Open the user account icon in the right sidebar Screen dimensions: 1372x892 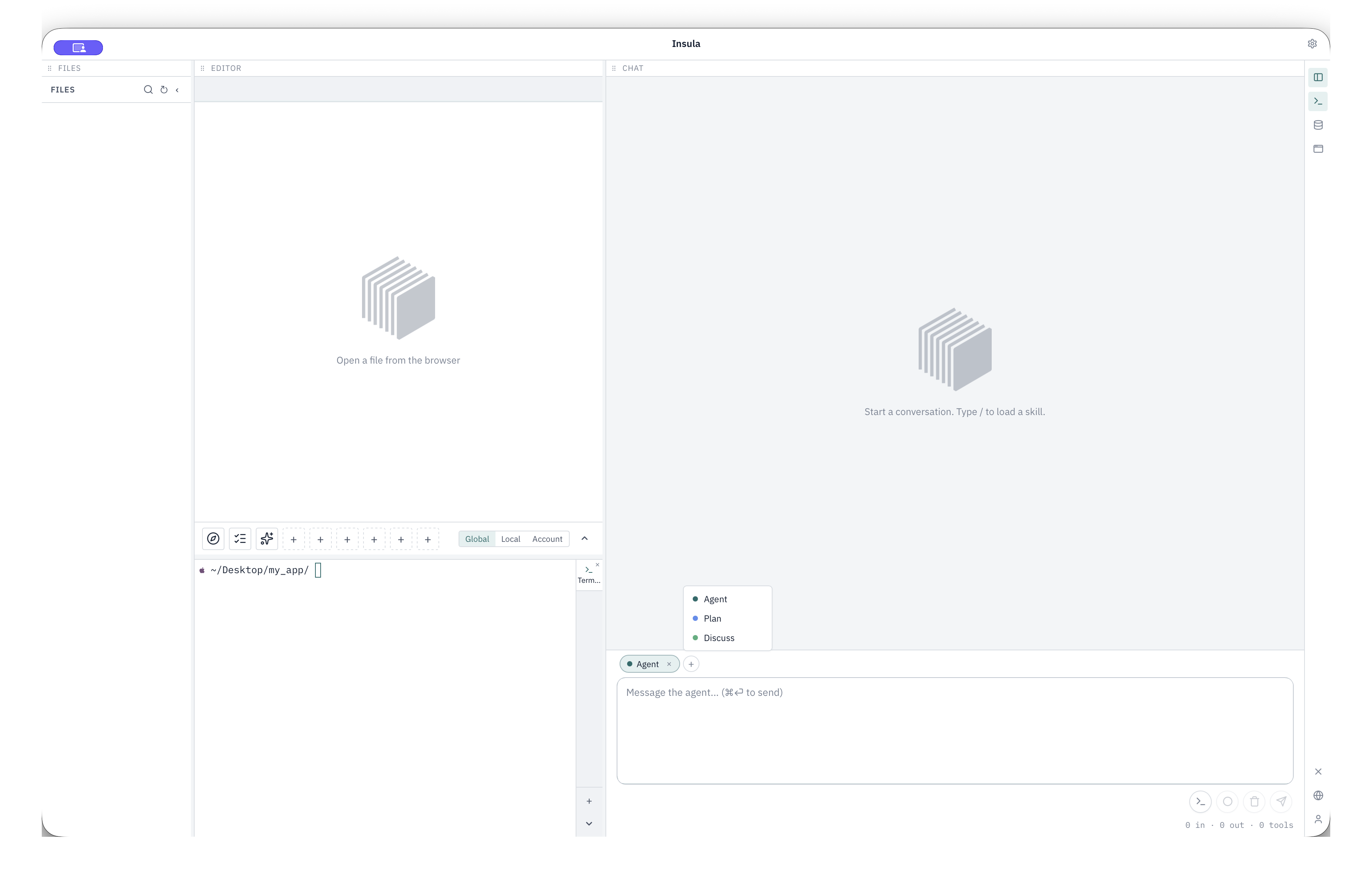pos(1318,819)
